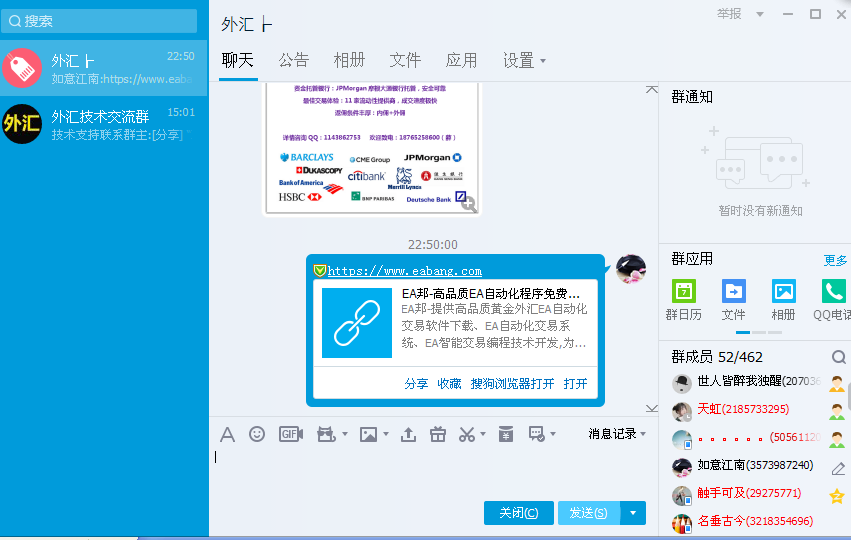Open the chat bubble check icon
This screenshot has width=851, height=540.
[x=537, y=434]
